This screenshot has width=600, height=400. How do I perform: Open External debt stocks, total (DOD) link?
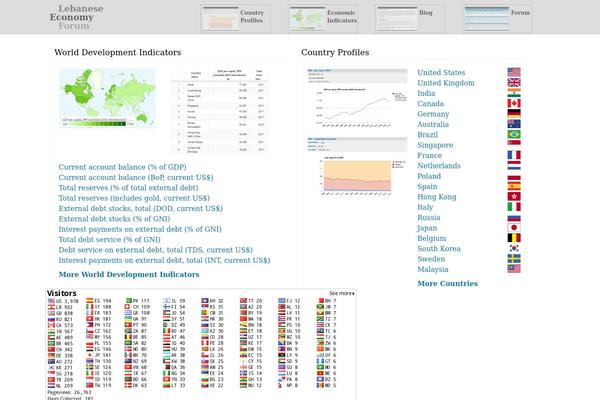coord(140,208)
